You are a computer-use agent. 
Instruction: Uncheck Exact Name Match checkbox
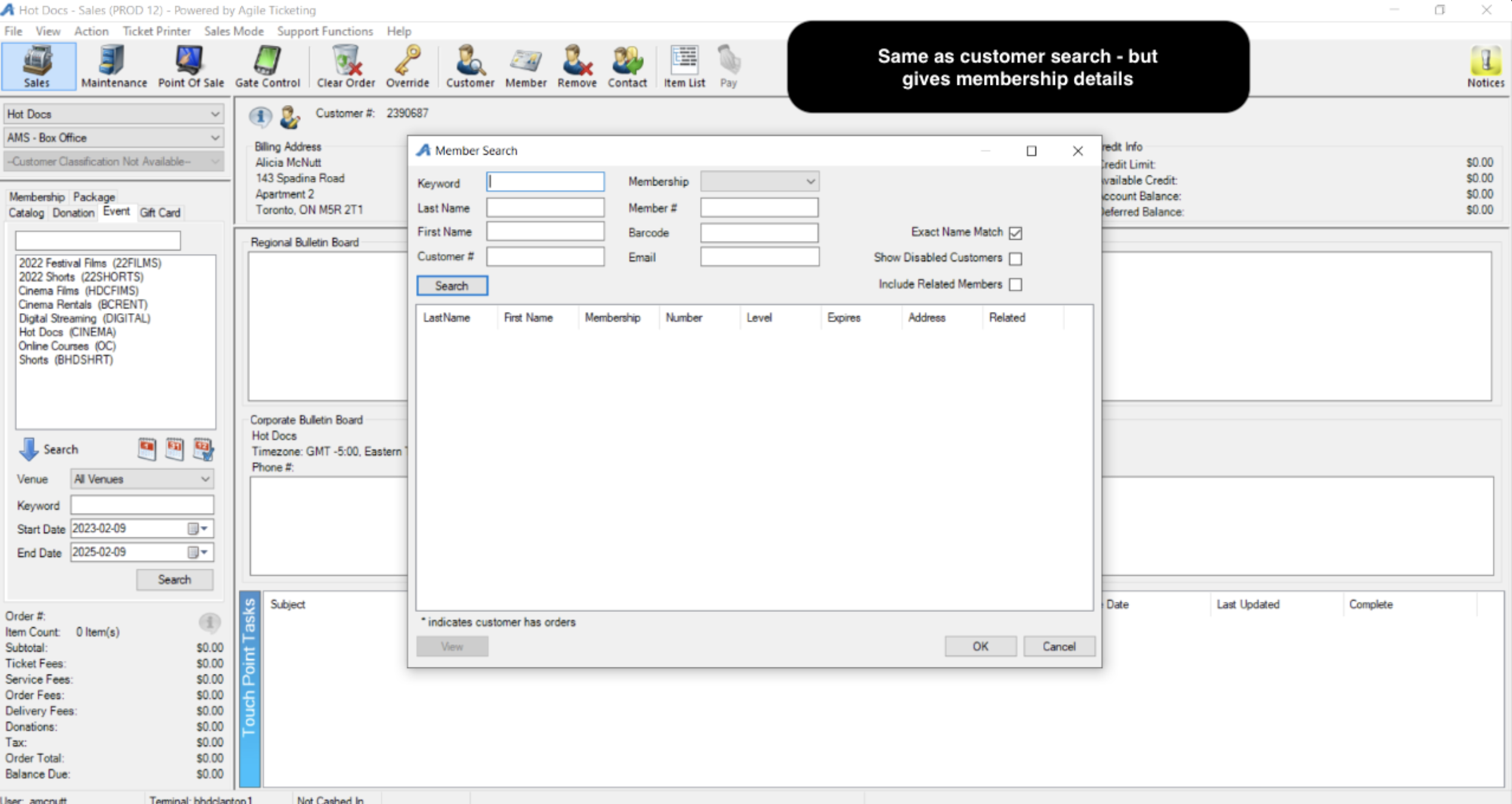click(x=1015, y=233)
